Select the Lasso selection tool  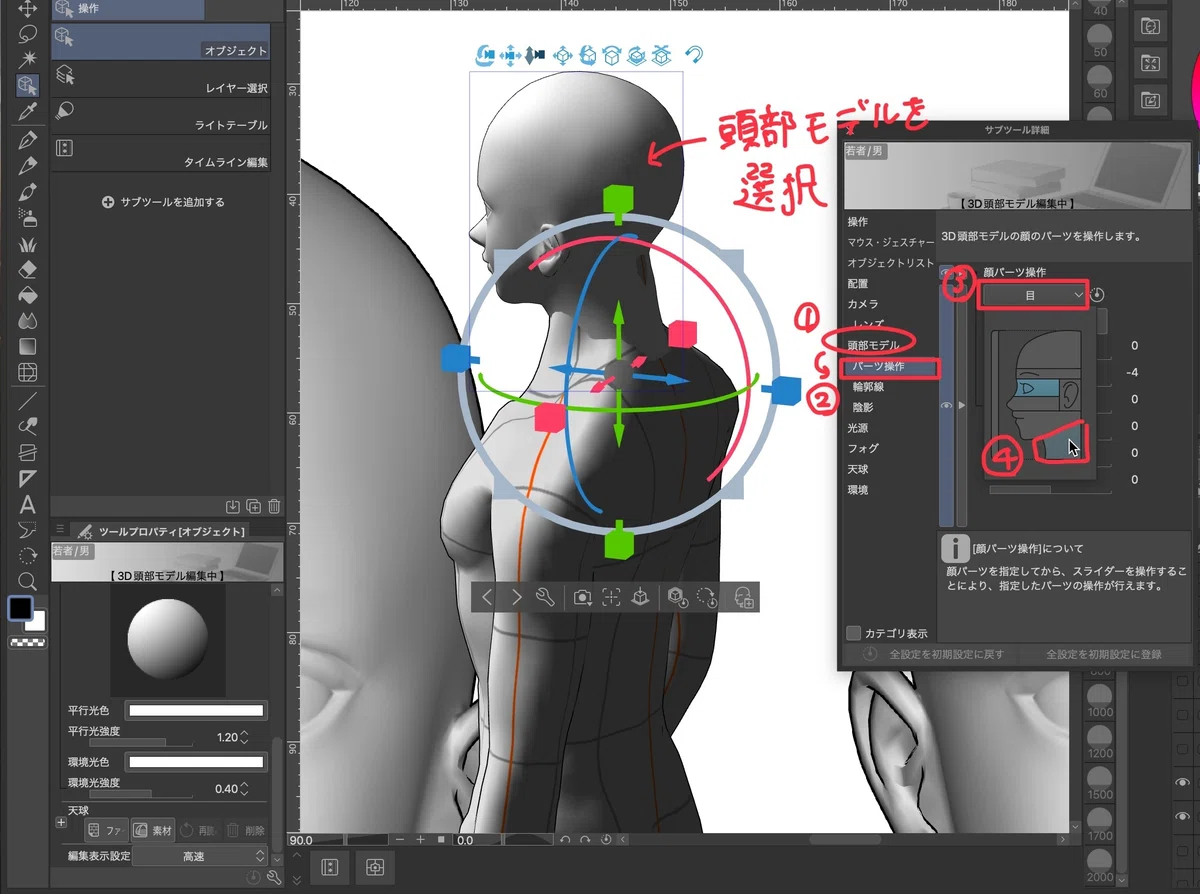click(28, 33)
